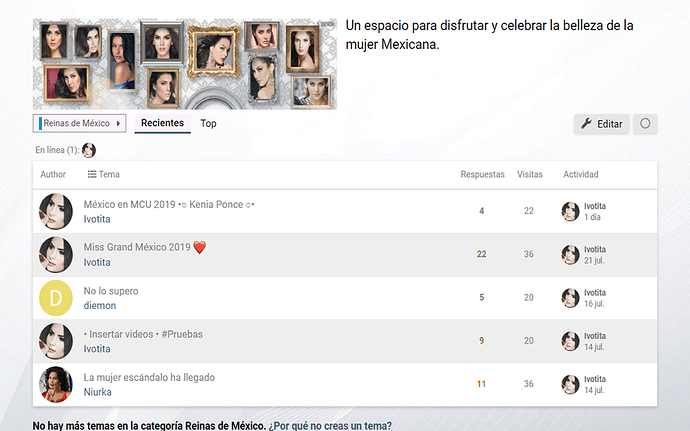Click the Niurka author avatar
Viewport: 690px width, 431px height.
(x=56, y=384)
